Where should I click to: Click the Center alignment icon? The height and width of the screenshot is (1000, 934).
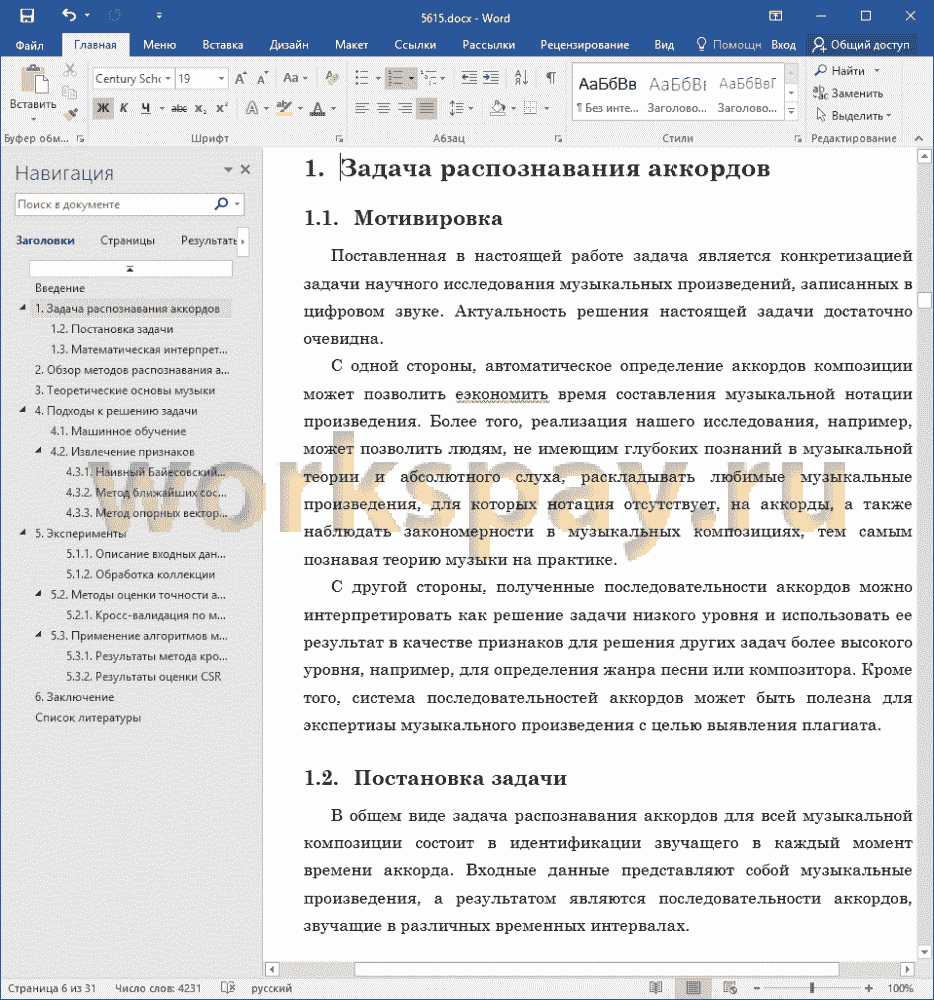383,108
